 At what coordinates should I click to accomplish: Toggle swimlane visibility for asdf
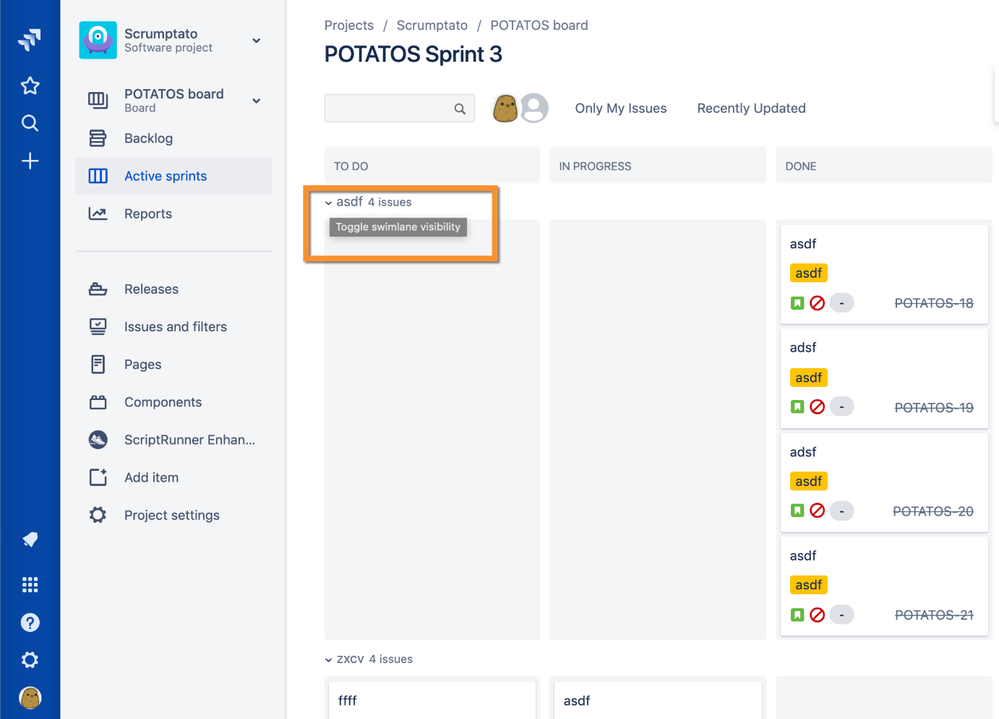click(x=397, y=227)
